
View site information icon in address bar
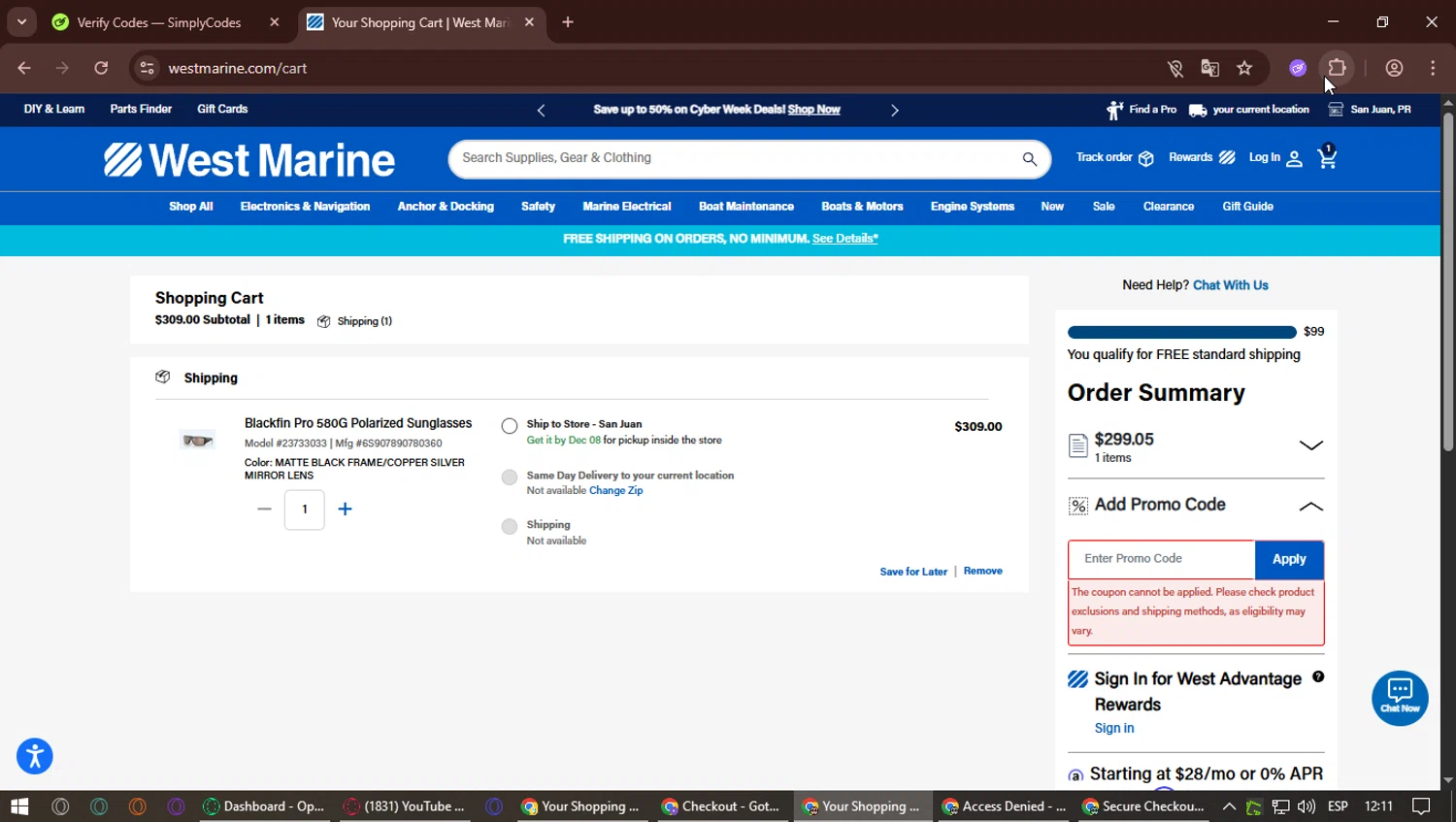[147, 68]
